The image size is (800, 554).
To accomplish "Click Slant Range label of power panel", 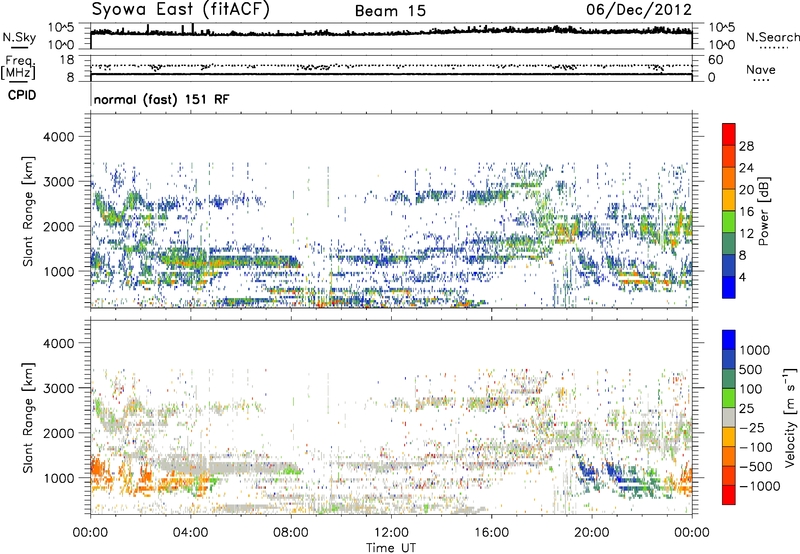I will tap(28, 211).
